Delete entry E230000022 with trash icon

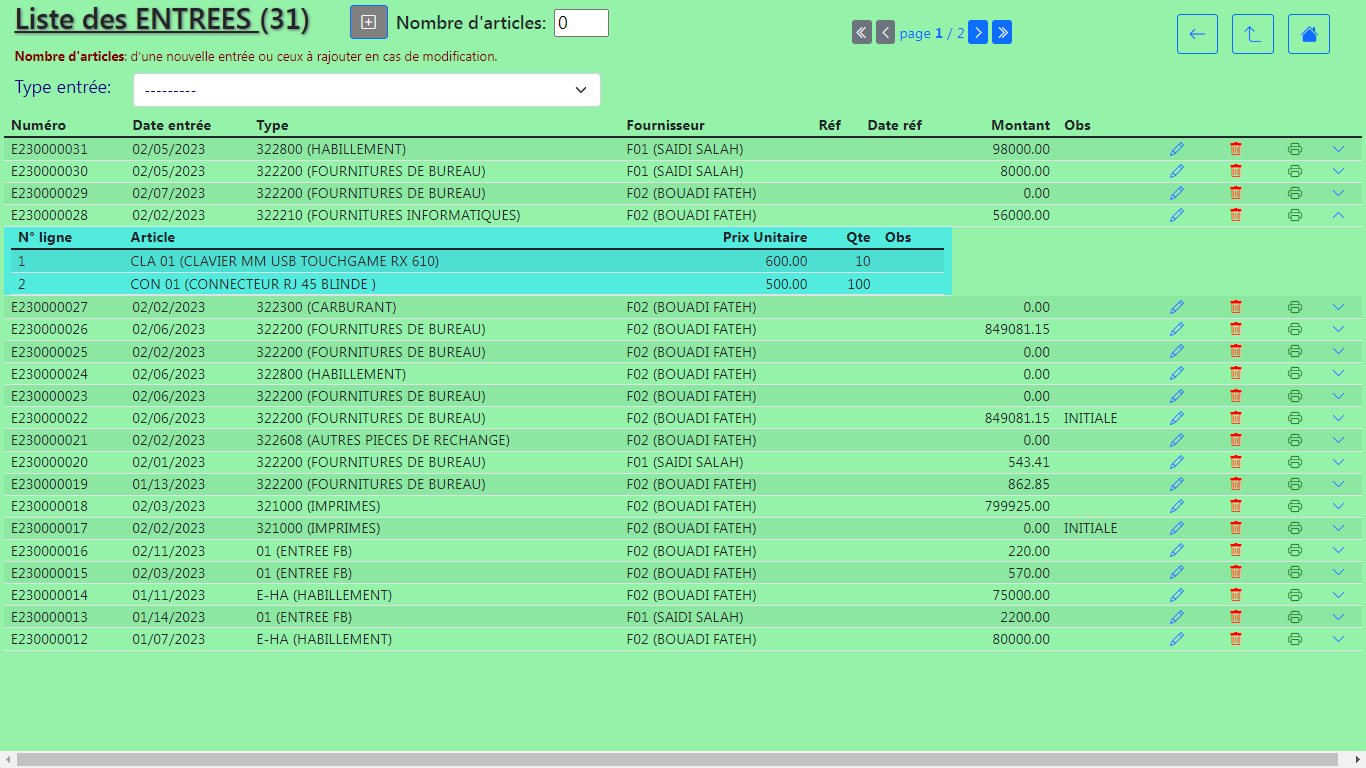pyautogui.click(x=1236, y=418)
